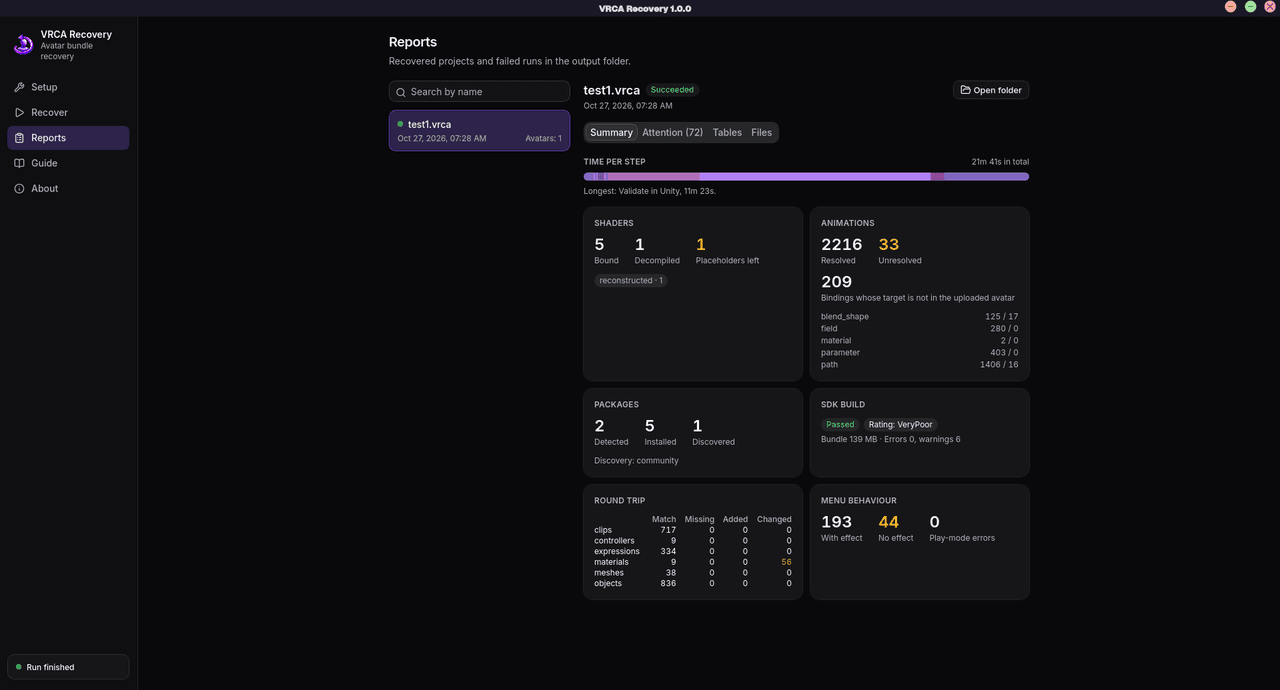Click the Discovery: community text

pos(636,461)
